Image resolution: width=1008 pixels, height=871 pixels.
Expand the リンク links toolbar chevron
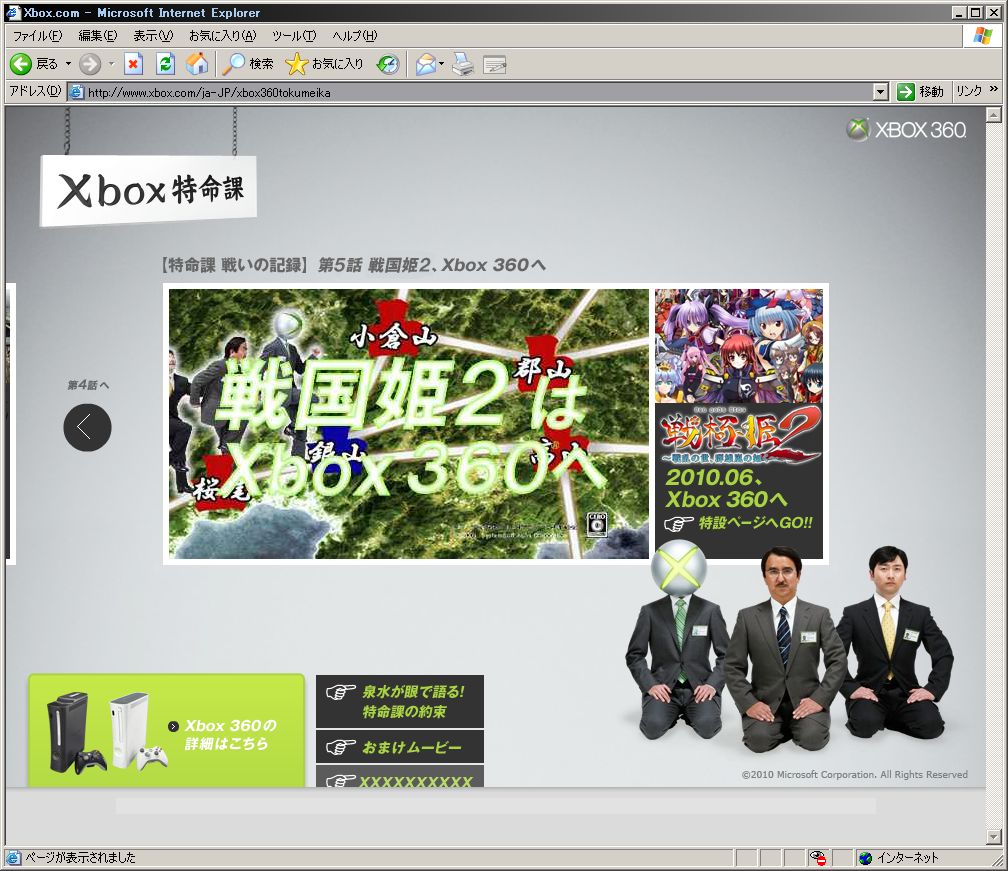[x=994, y=89]
